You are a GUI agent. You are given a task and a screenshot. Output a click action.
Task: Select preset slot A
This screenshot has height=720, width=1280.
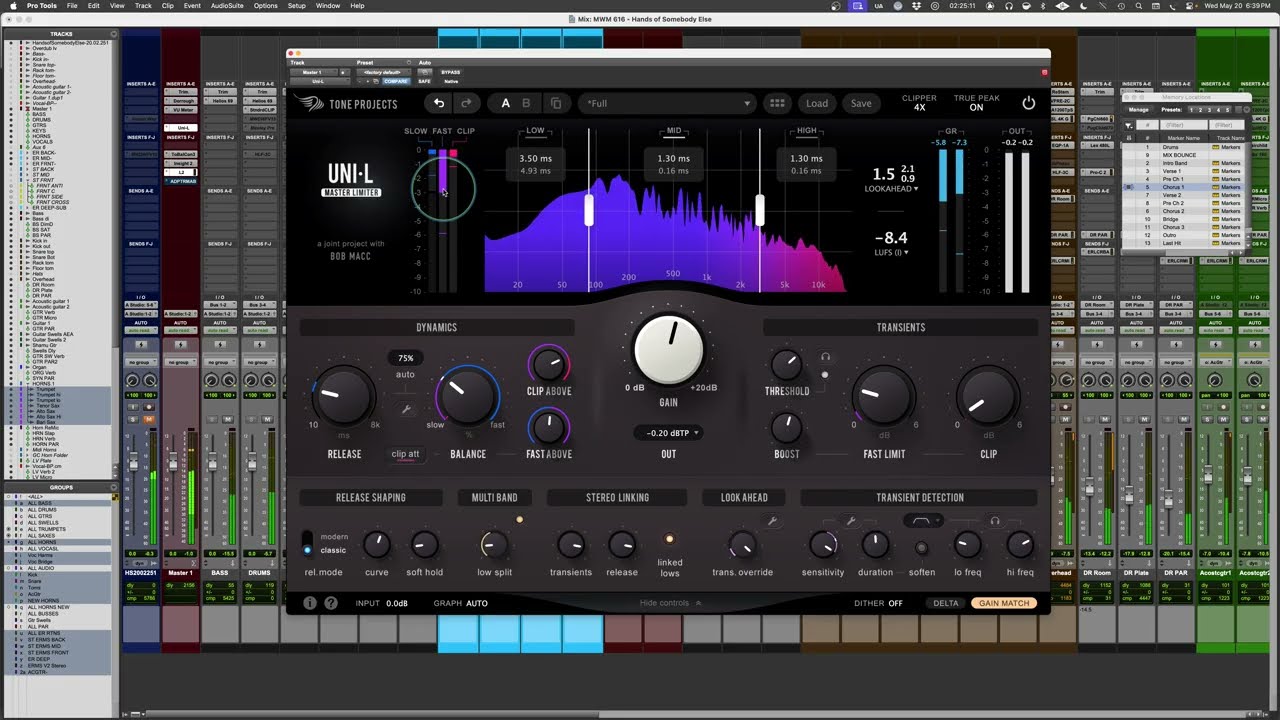tap(505, 103)
